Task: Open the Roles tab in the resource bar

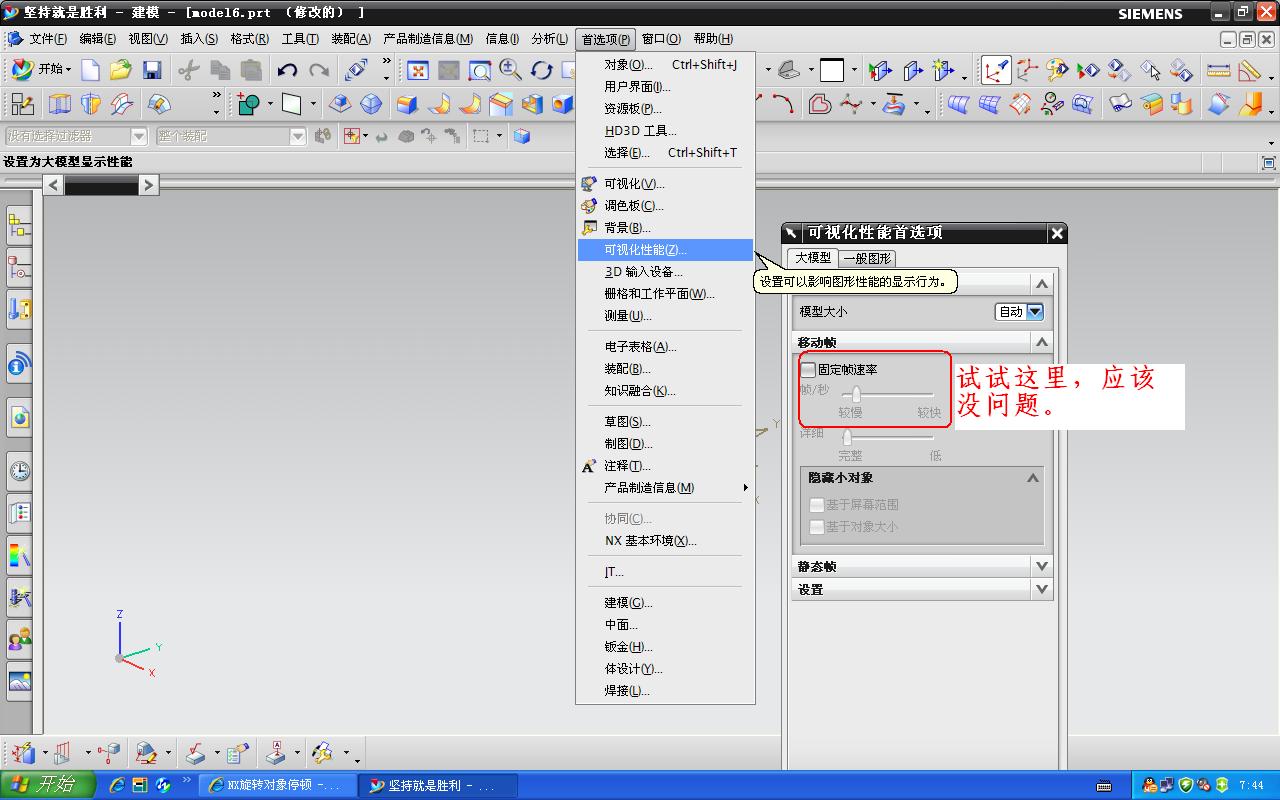Action: [19, 638]
